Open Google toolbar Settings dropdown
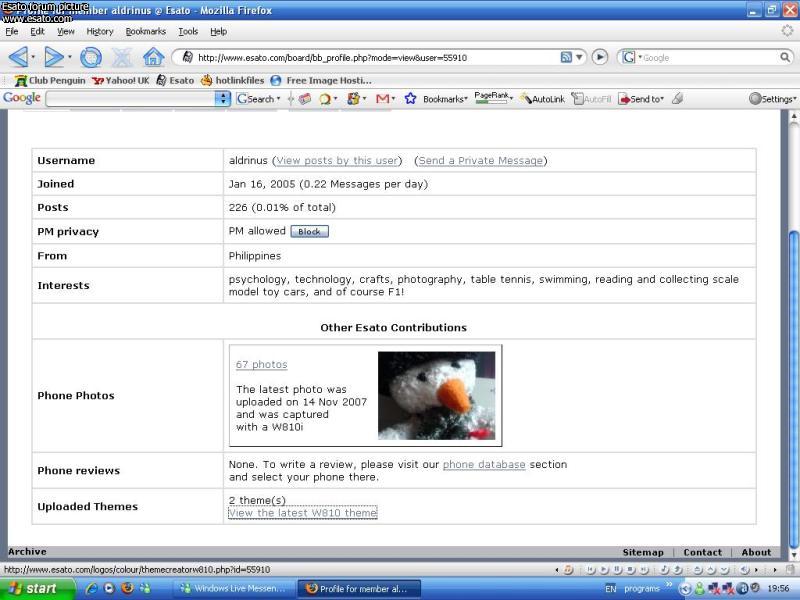Screen dimensions: 800x600 (772, 99)
